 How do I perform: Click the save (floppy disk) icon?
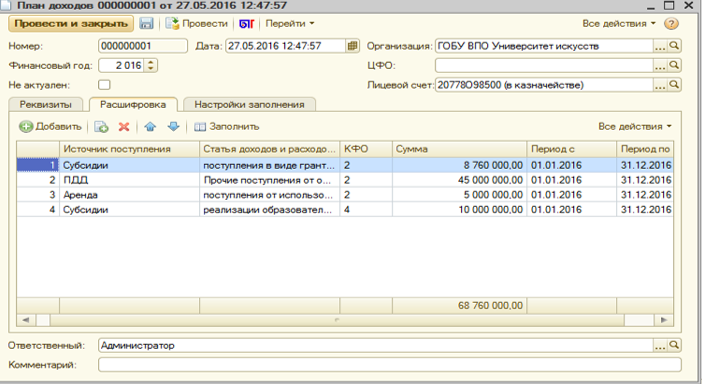tap(146, 24)
